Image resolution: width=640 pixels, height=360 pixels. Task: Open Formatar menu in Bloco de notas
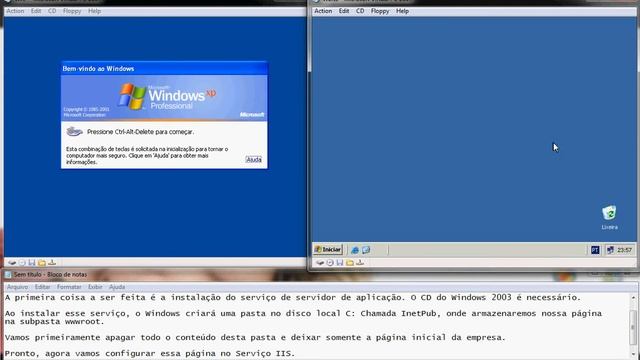click(69, 287)
